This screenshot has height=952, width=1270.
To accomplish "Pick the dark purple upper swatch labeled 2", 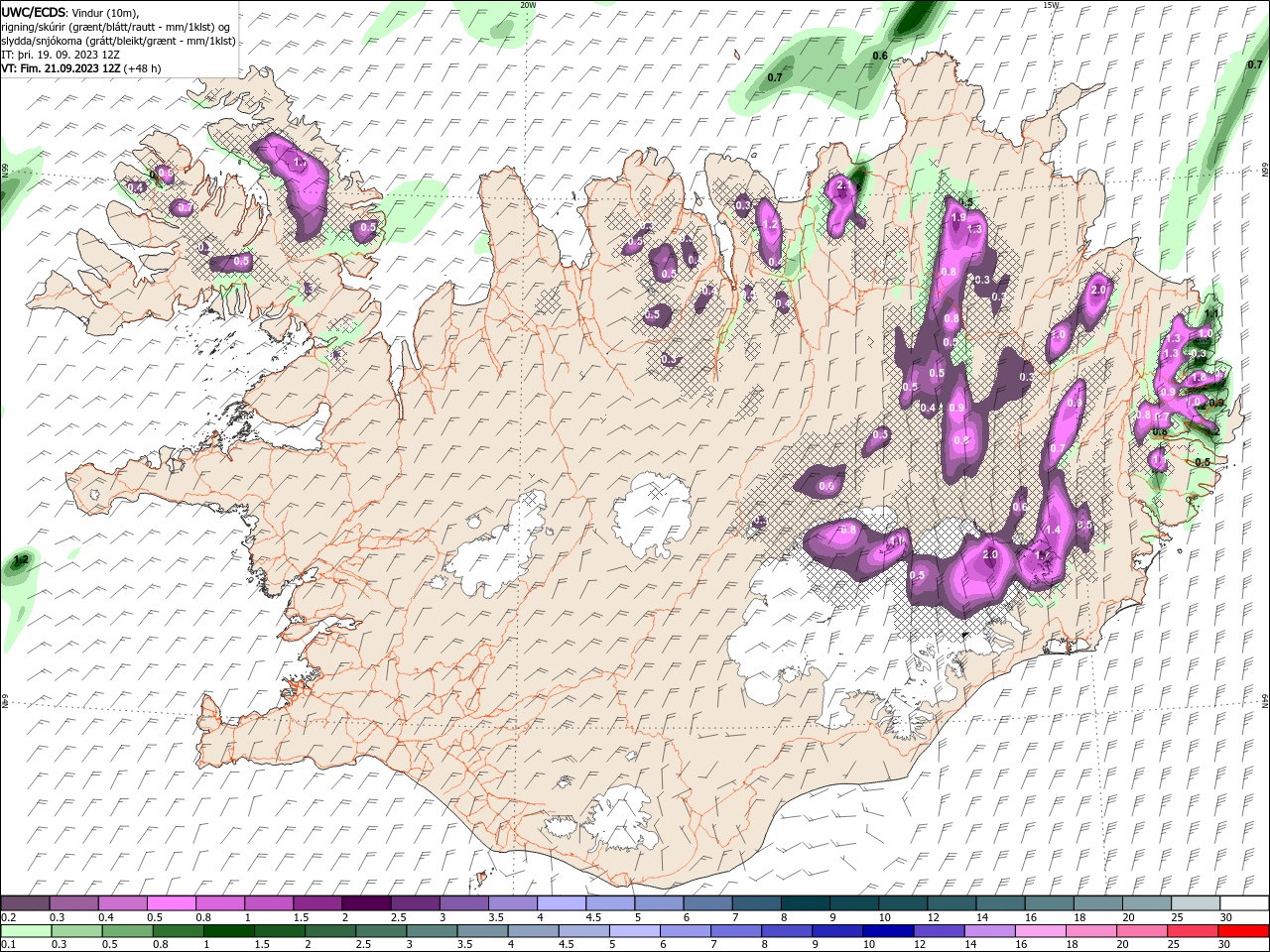I will (366, 903).
